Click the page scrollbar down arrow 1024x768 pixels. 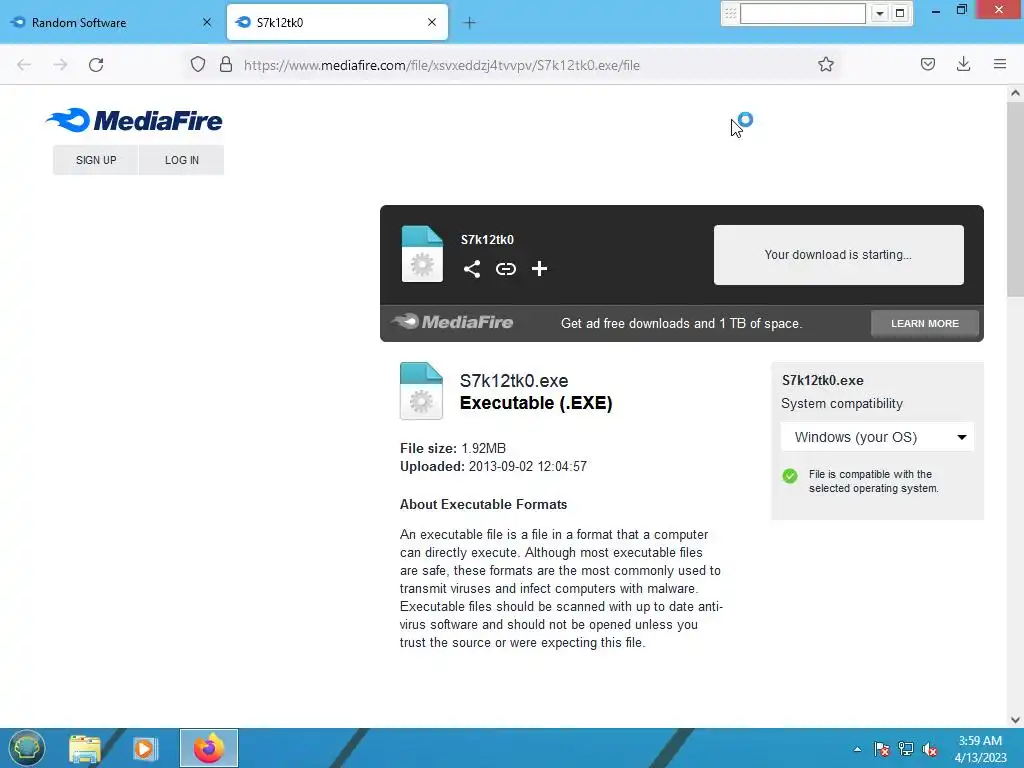click(x=1016, y=720)
